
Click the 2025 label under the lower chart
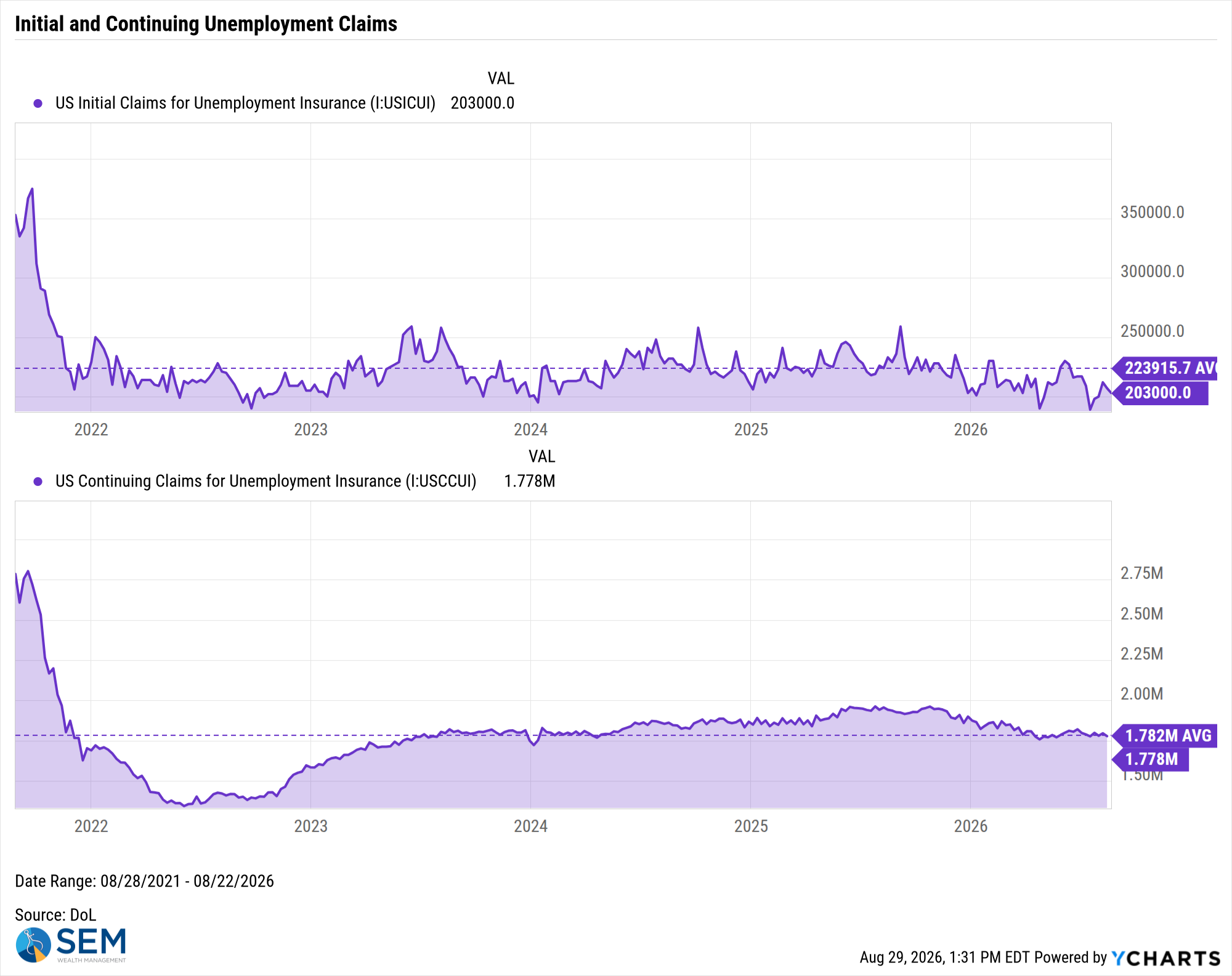[751, 826]
